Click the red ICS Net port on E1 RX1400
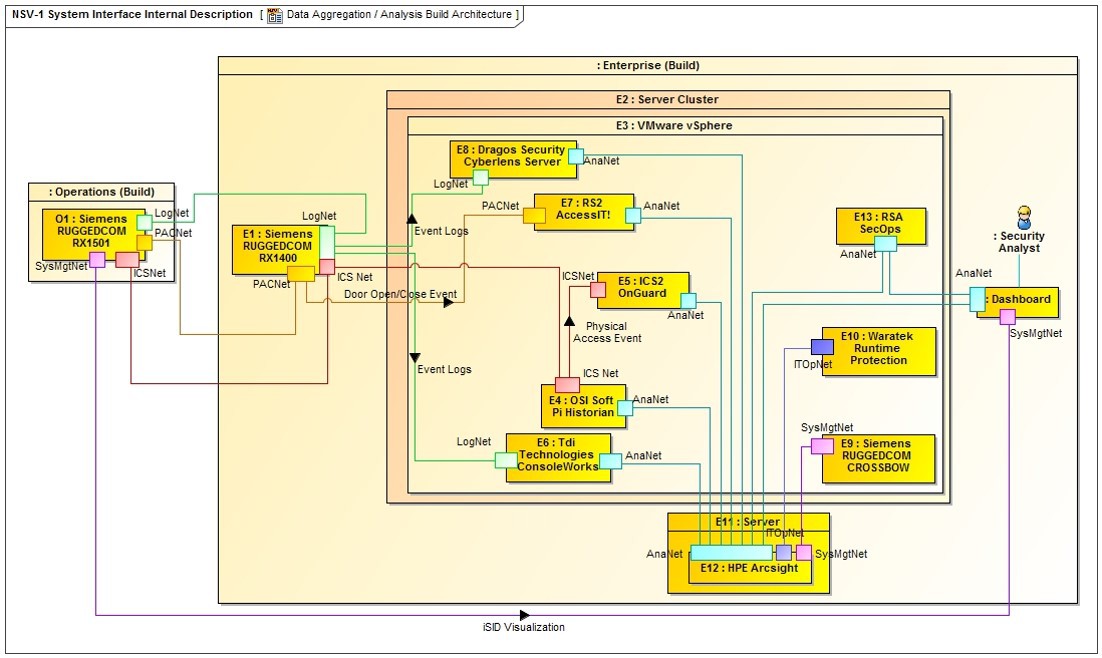 pos(327,266)
